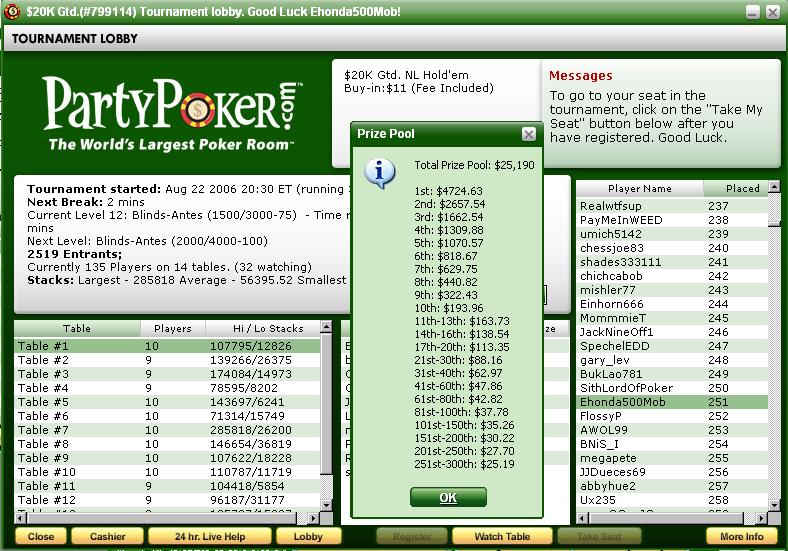Click right arrow of table list horizontal scrollbar
The image size is (788, 551).
pyautogui.click(x=314, y=518)
